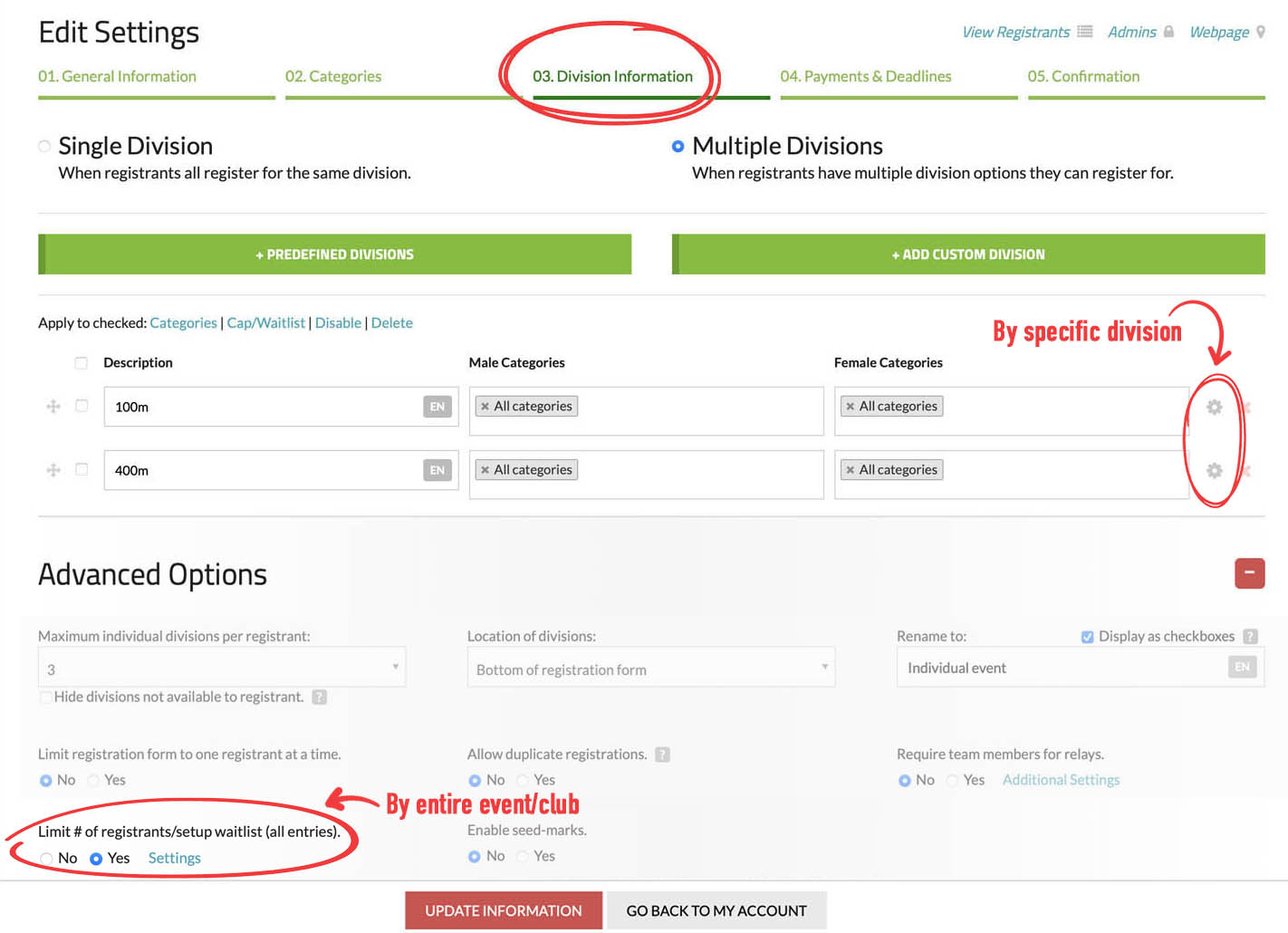Screen dimensions: 1288x933
Task: Open the Location of divisions dropdown
Action: (650, 668)
